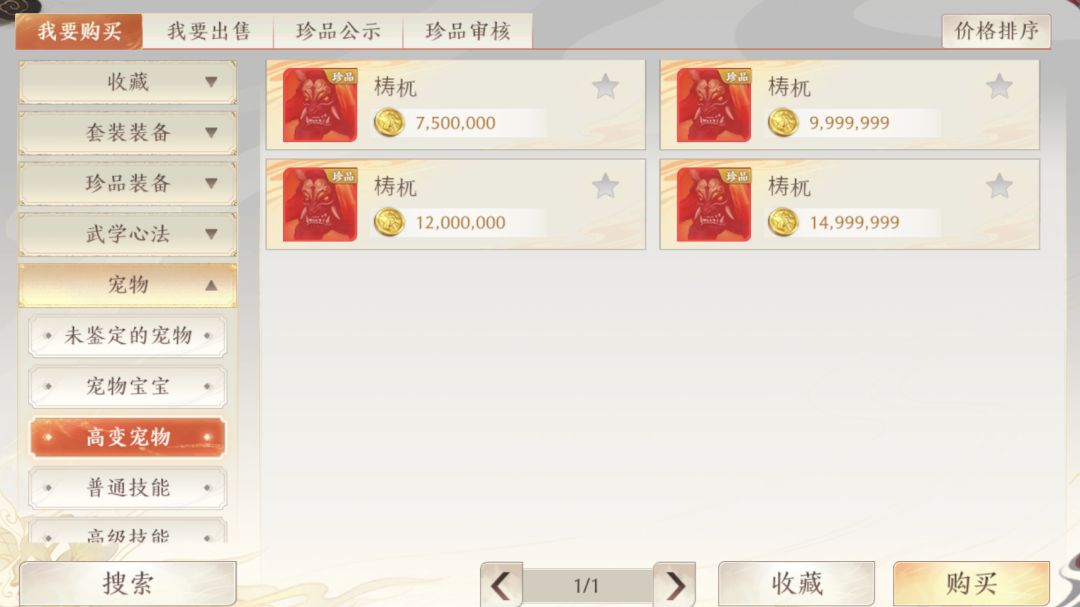This screenshot has width=1080, height=607.
Task: Select the 宠物宝宝 subcategory
Action: 128,387
